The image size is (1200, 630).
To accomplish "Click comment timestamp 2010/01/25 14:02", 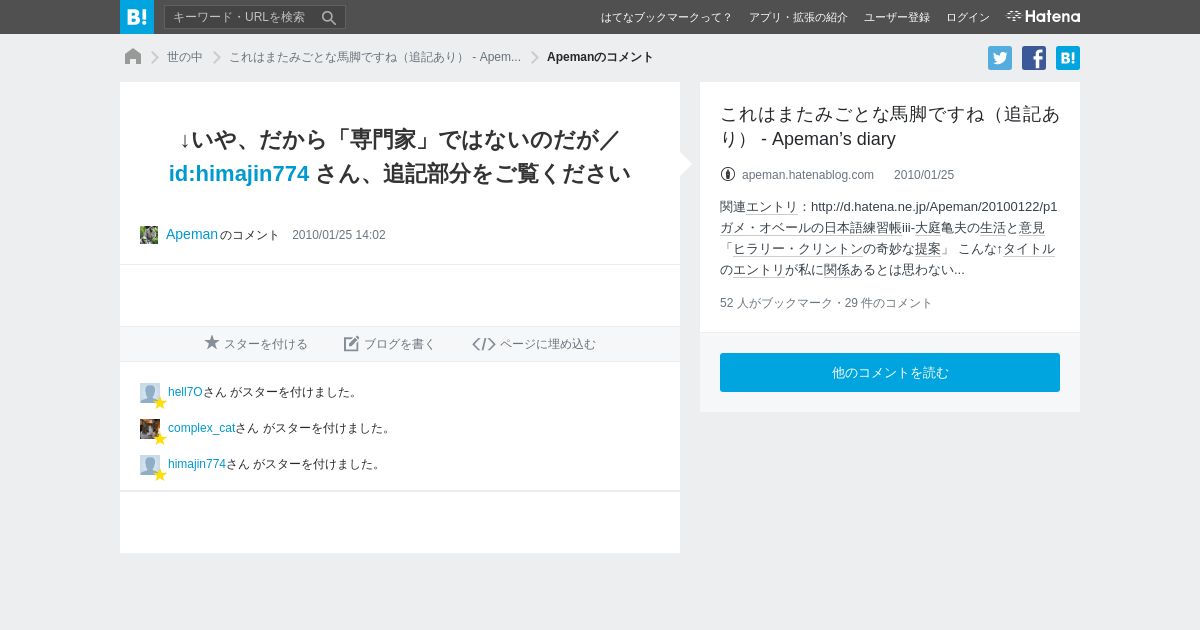I will click(339, 235).
